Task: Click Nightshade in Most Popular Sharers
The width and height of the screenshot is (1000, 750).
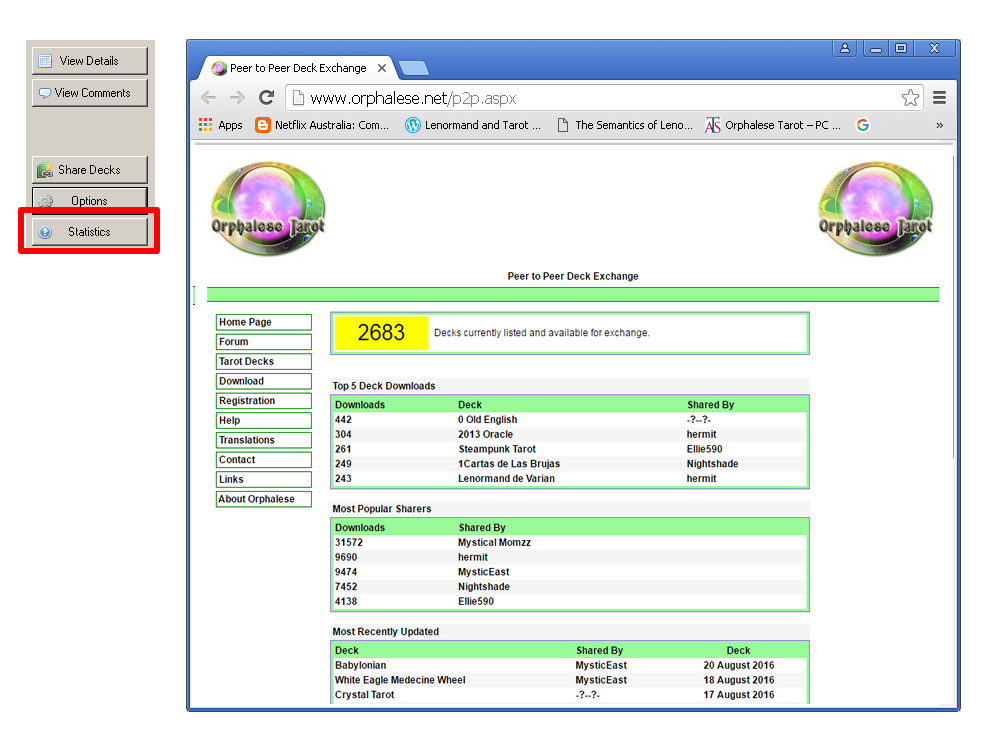Action: (x=483, y=587)
